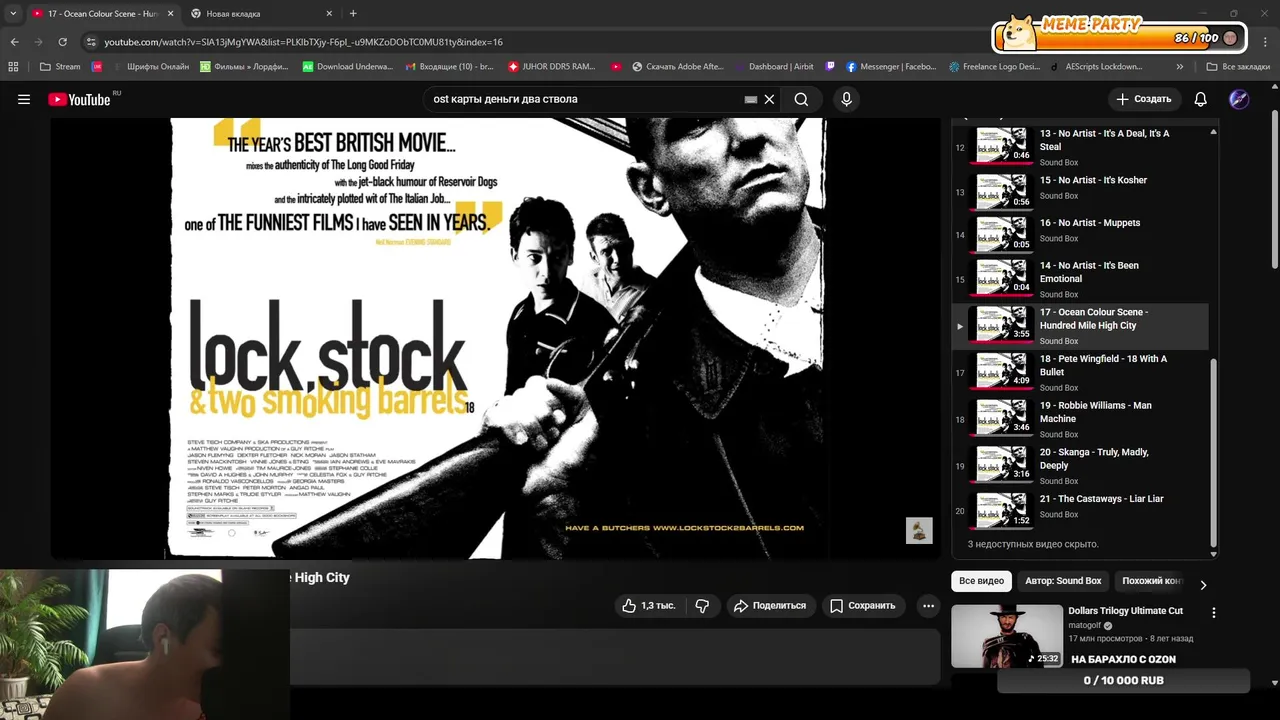Show more filter chips with right chevron
Viewport: 1280px width, 720px height.
[1203, 584]
